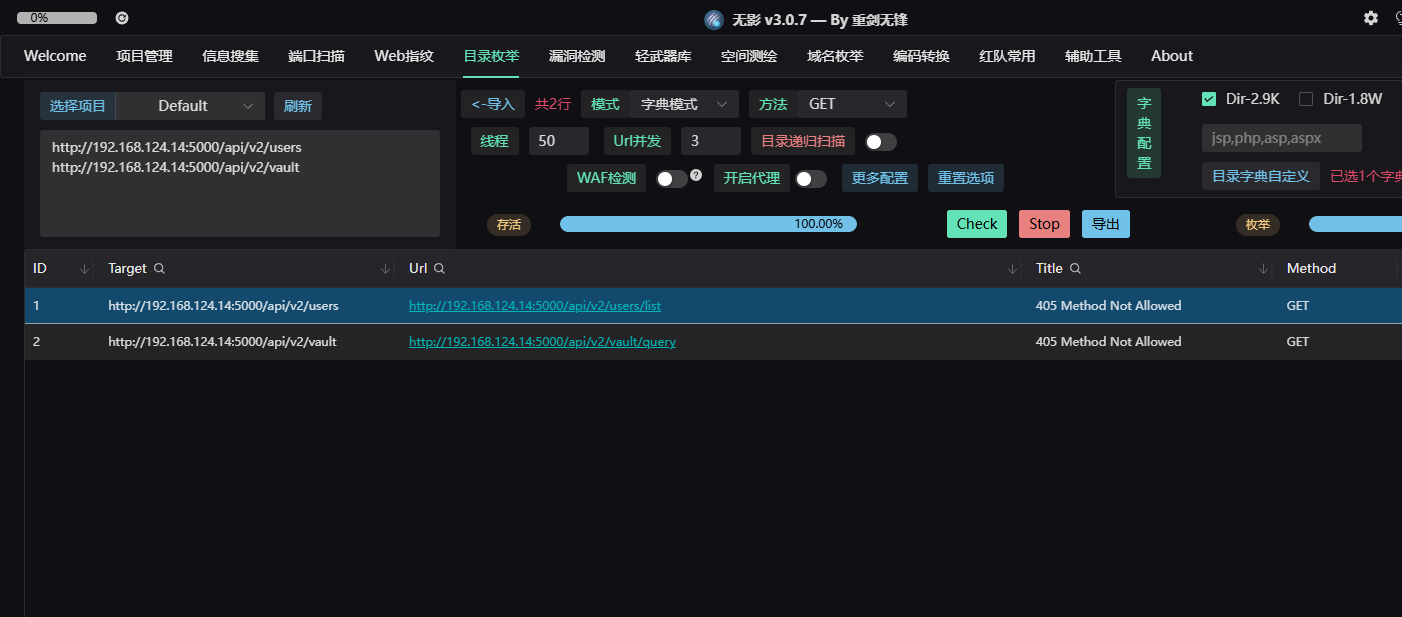Open the 编码转换 tab
1402x617 pixels.
tap(921, 56)
